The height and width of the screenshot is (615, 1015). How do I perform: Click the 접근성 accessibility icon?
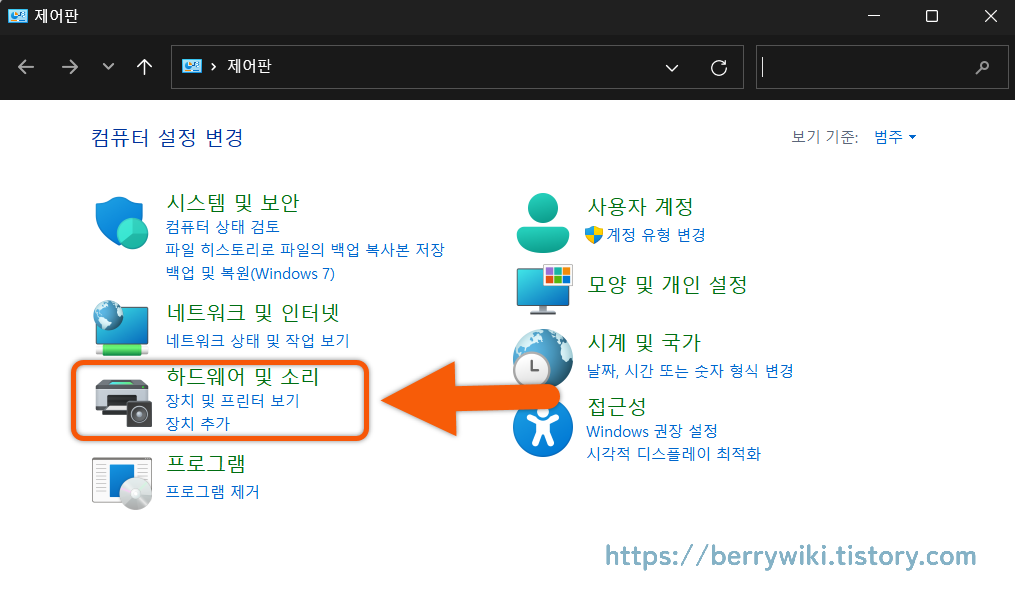click(543, 426)
